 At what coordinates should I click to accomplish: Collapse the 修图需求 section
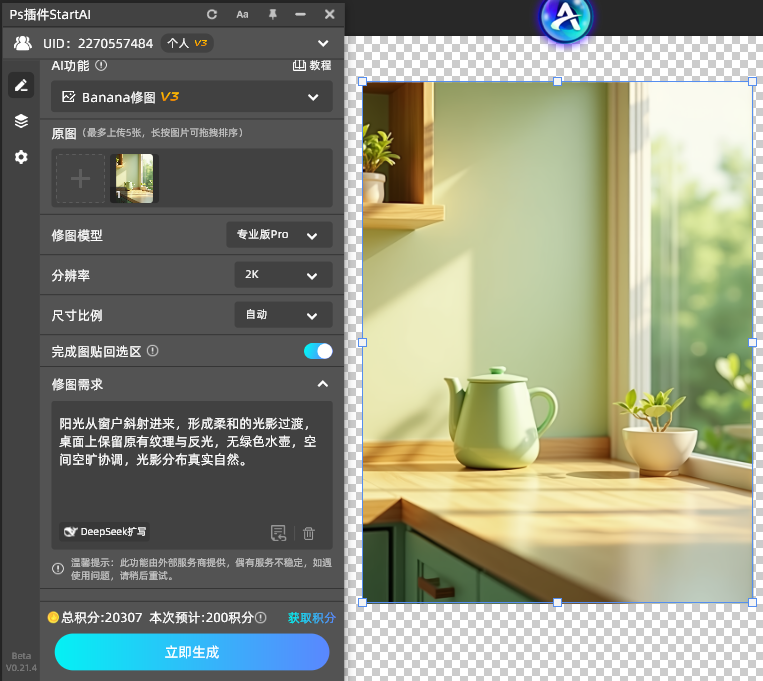323,384
